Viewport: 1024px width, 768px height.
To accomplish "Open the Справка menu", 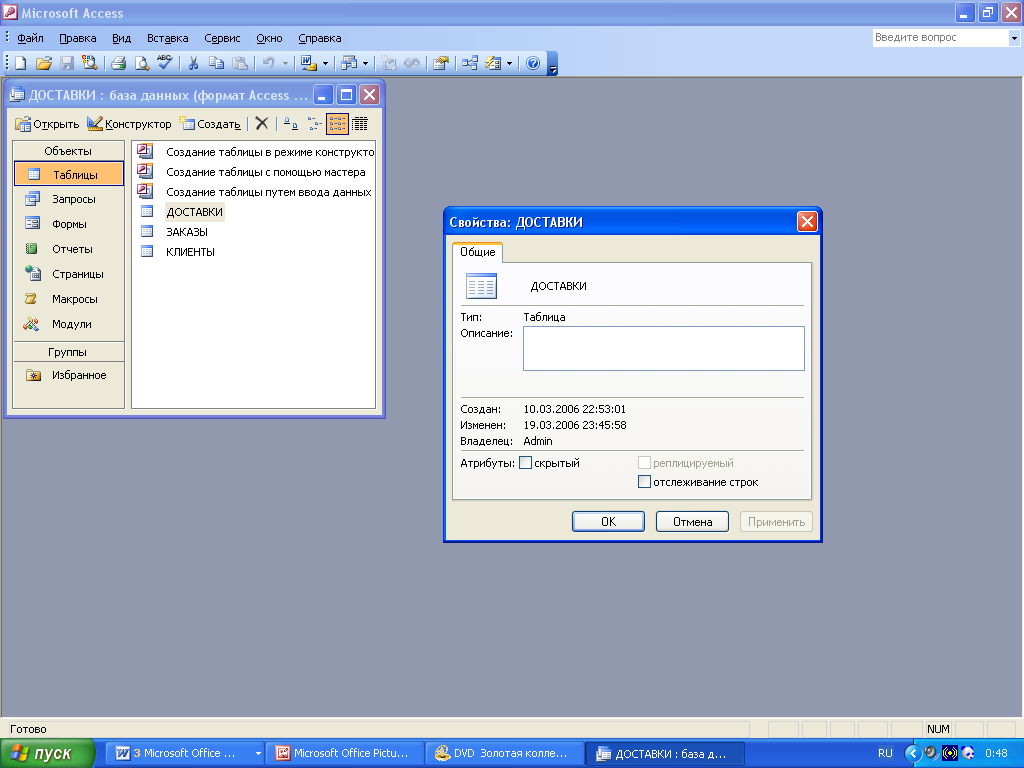I will [x=320, y=38].
